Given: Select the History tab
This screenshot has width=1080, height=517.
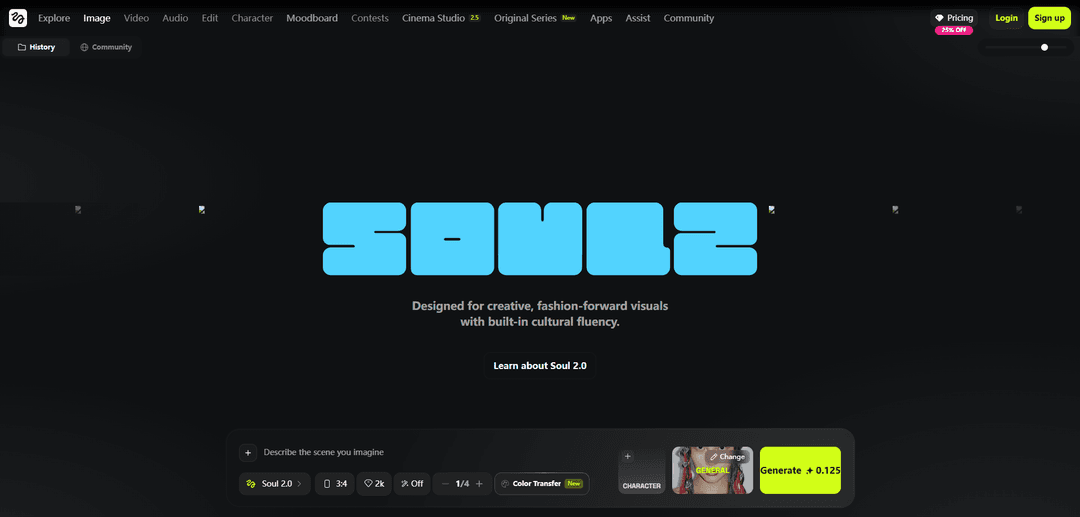Looking at the screenshot, I should click(36, 48).
